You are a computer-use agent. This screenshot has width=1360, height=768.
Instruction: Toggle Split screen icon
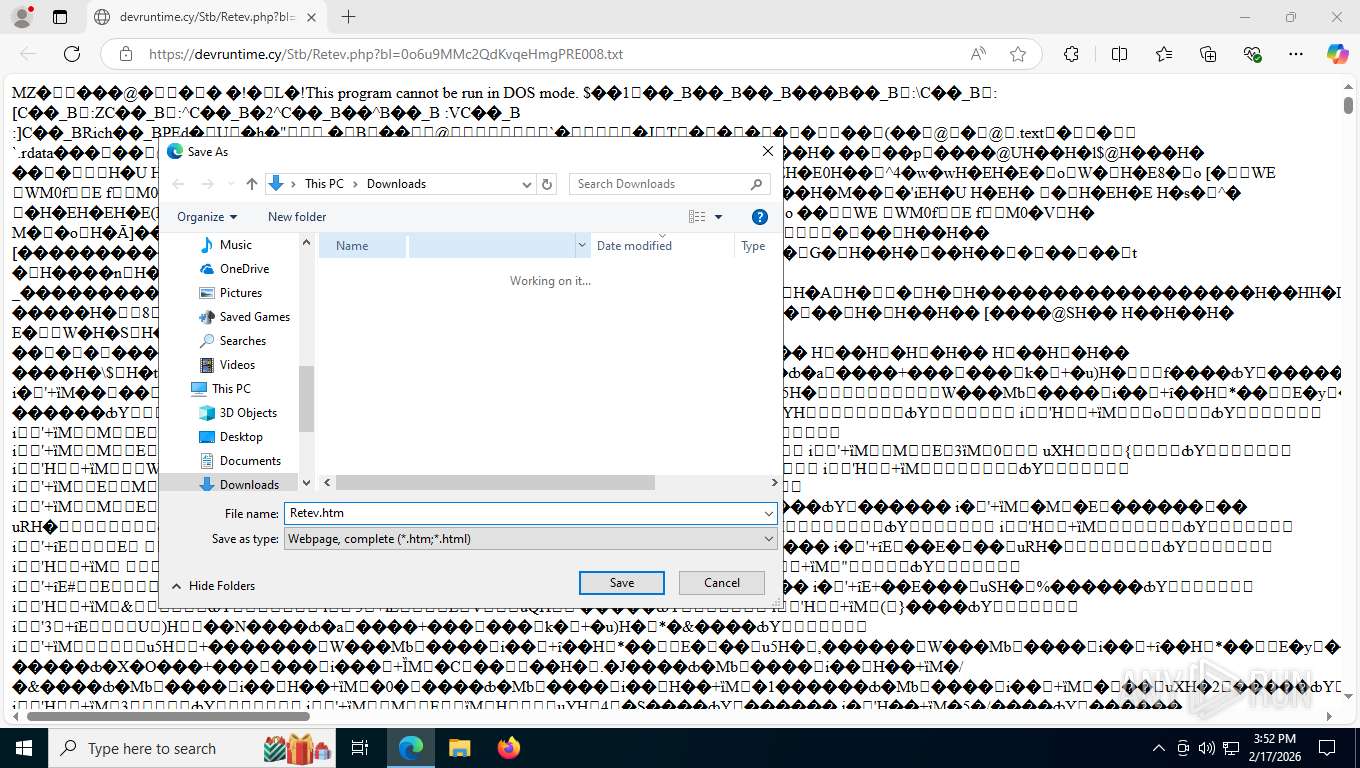pos(1119,54)
